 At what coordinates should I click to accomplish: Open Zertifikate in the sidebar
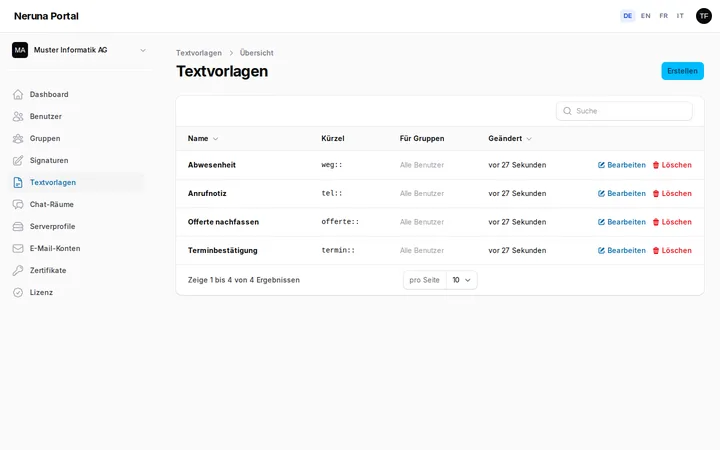click(x=77, y=271)
